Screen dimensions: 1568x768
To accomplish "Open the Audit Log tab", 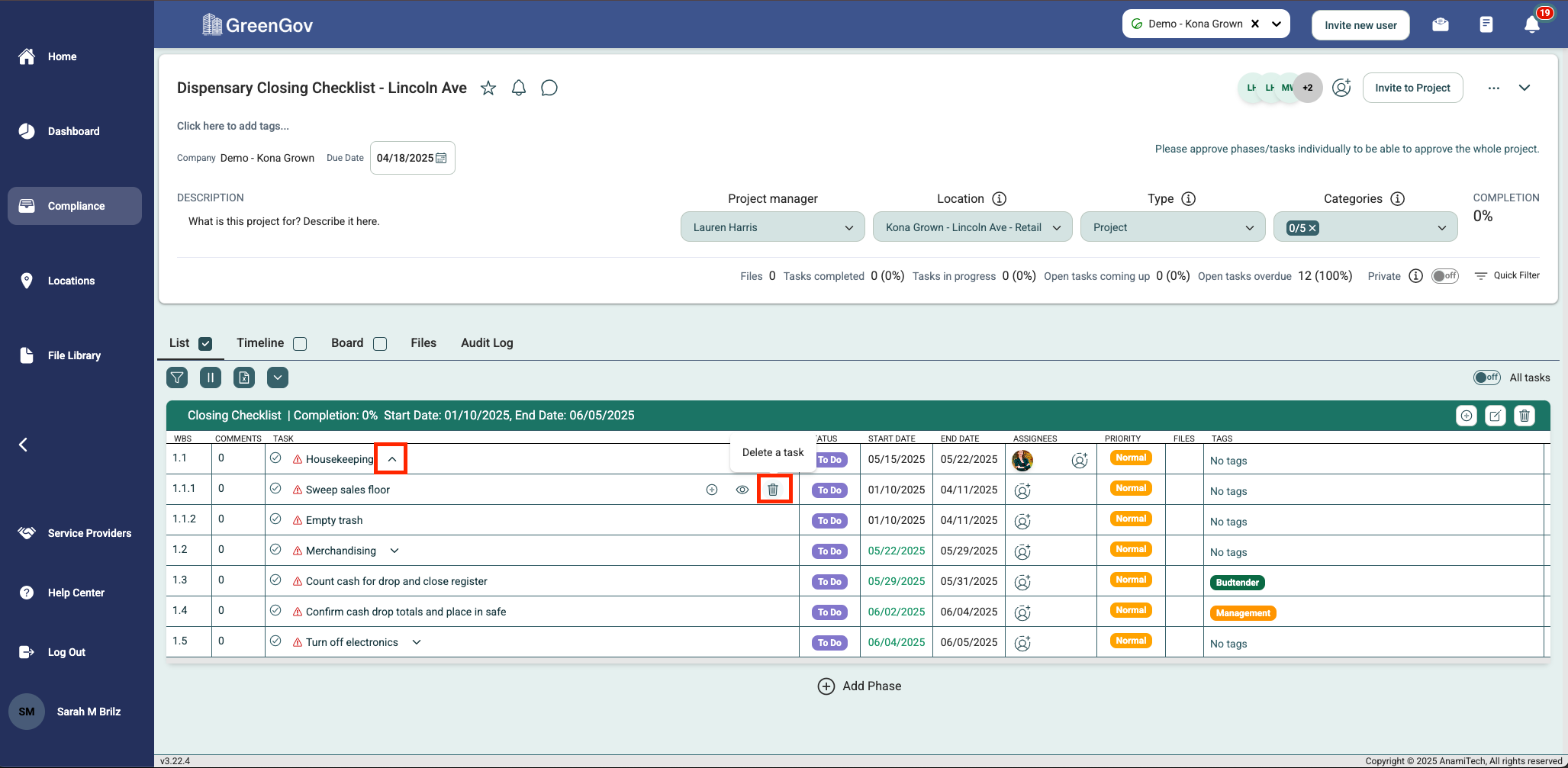I will tap(487, 343).
